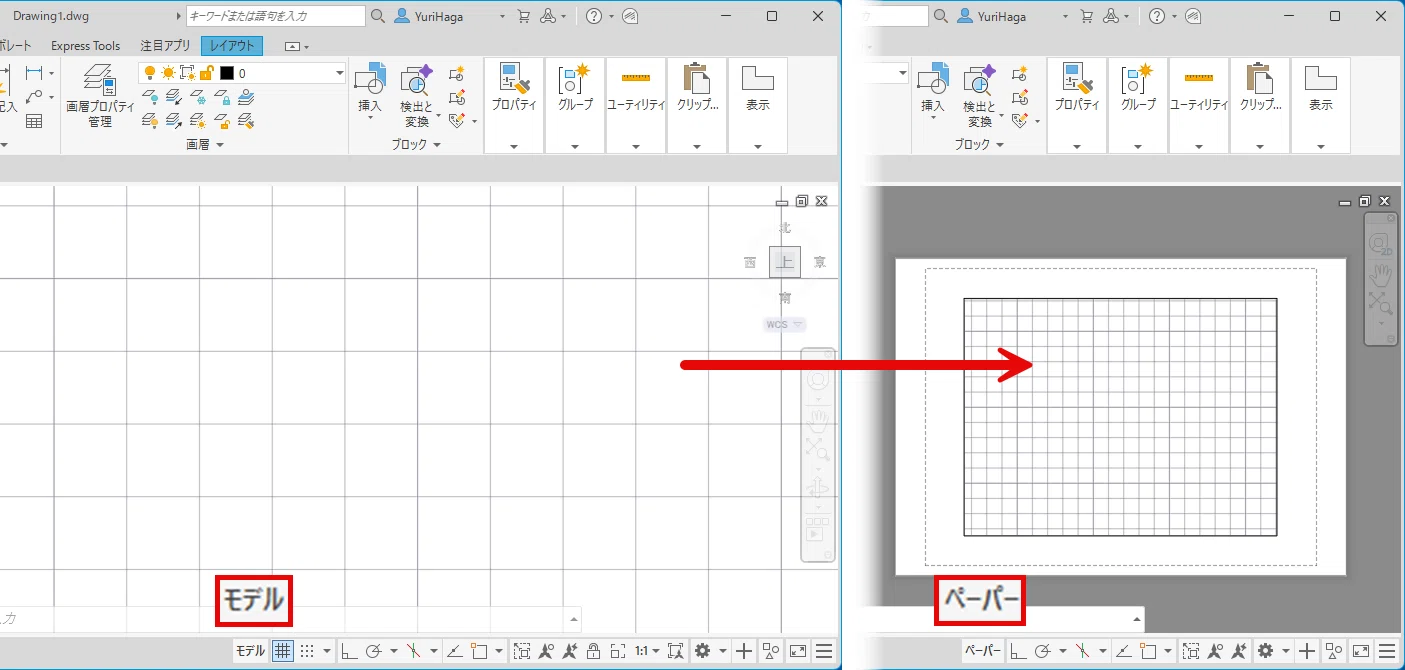This screenshot has width=1405, height=670.
Task: Click the Freeze Layer snowflake icon
Action: tap(198, 98)
